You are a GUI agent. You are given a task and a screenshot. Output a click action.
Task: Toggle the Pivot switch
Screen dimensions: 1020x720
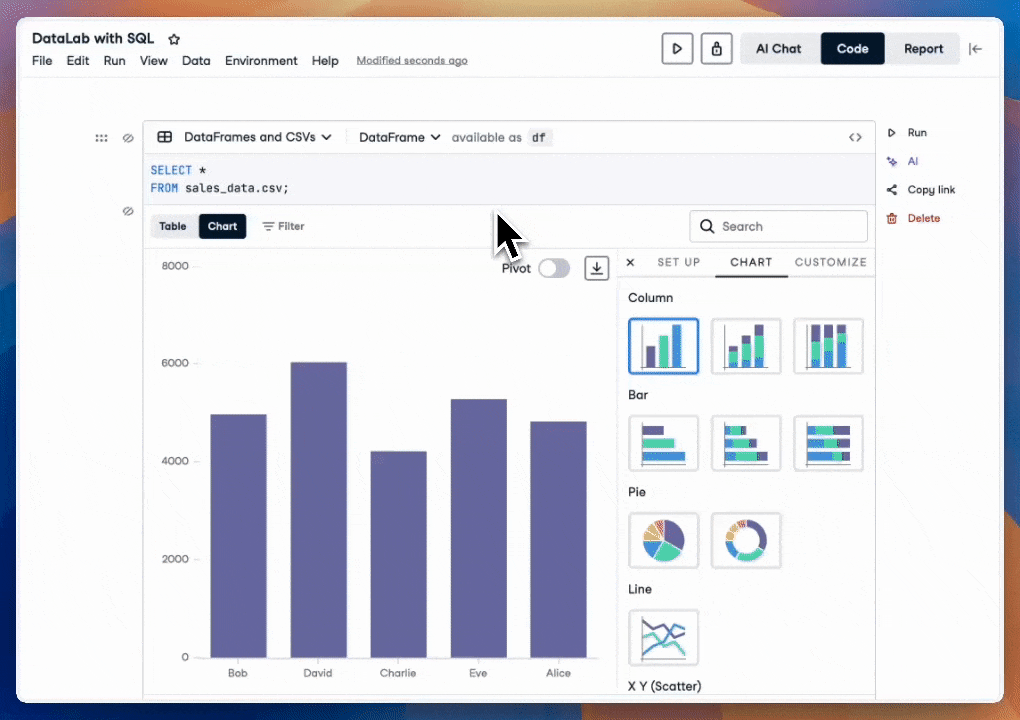(554, 269)
